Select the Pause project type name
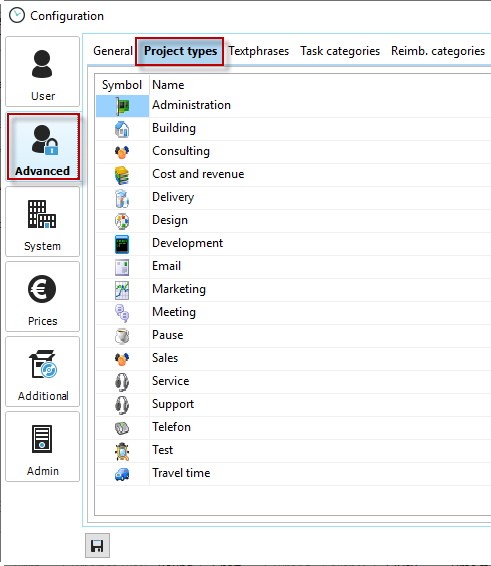The width and height of the screenshot is (491, 566). pyautogui.click(x=168, y=335)
